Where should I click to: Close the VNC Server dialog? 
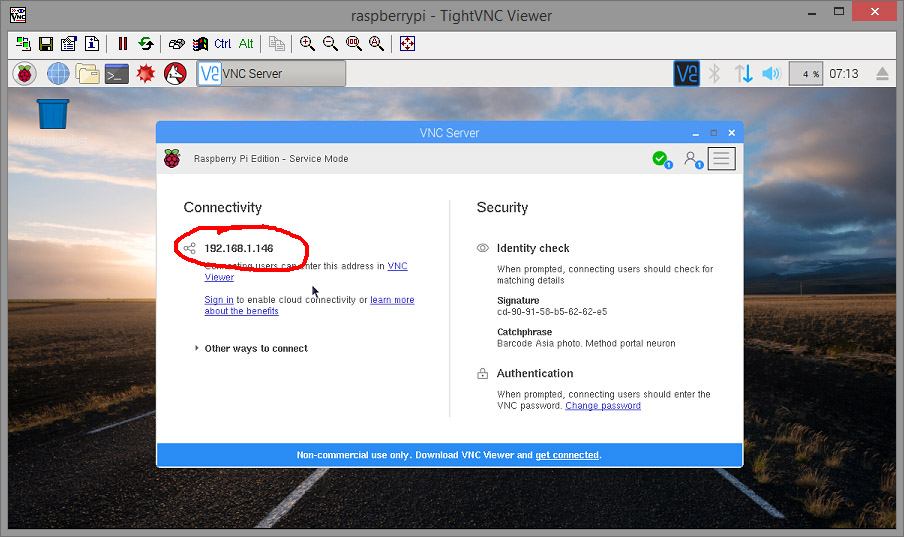click(732, 133)
